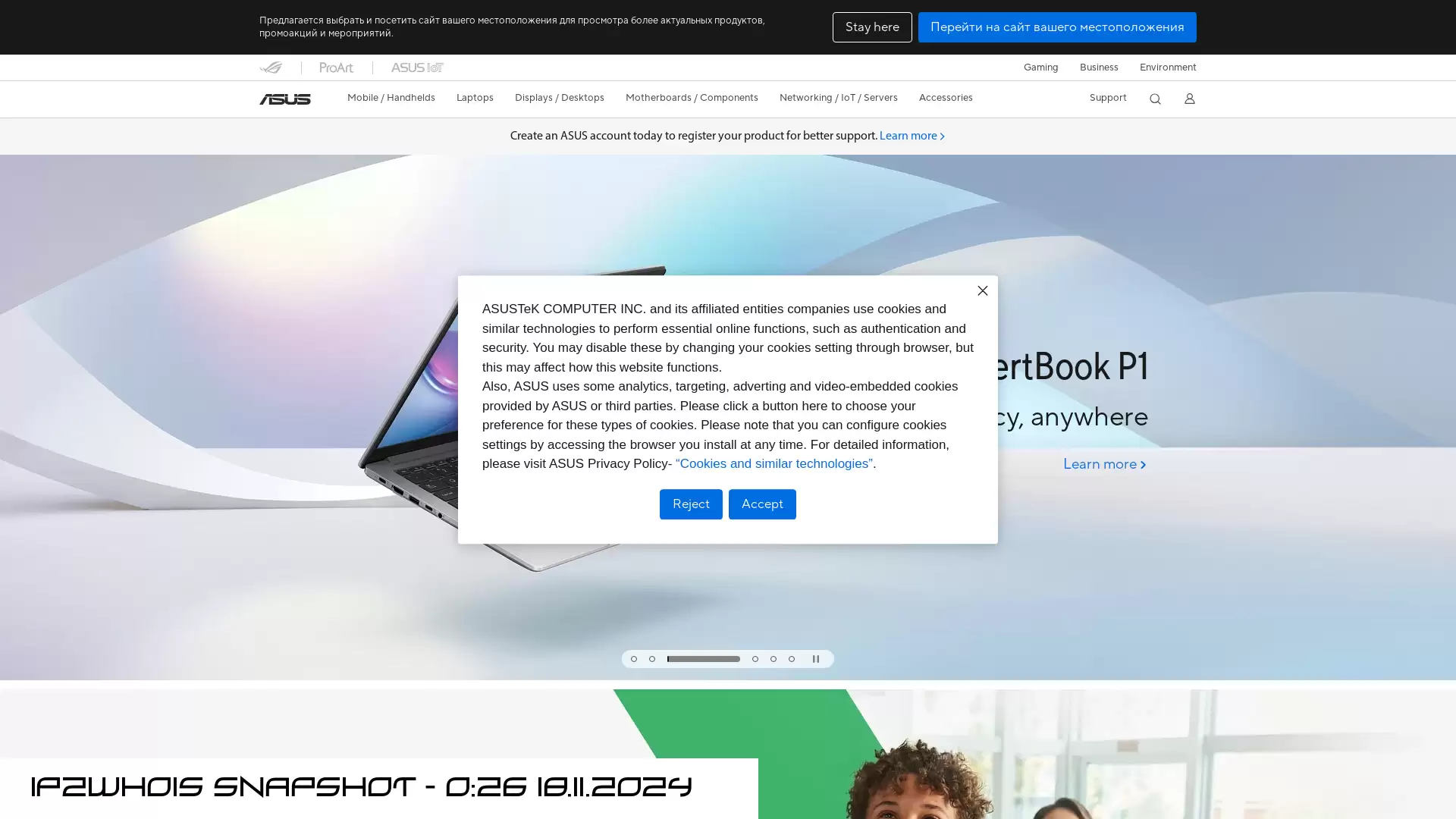Close the cookie consent dialog
Screen dimensions: 1456x819
coord(983,290)
